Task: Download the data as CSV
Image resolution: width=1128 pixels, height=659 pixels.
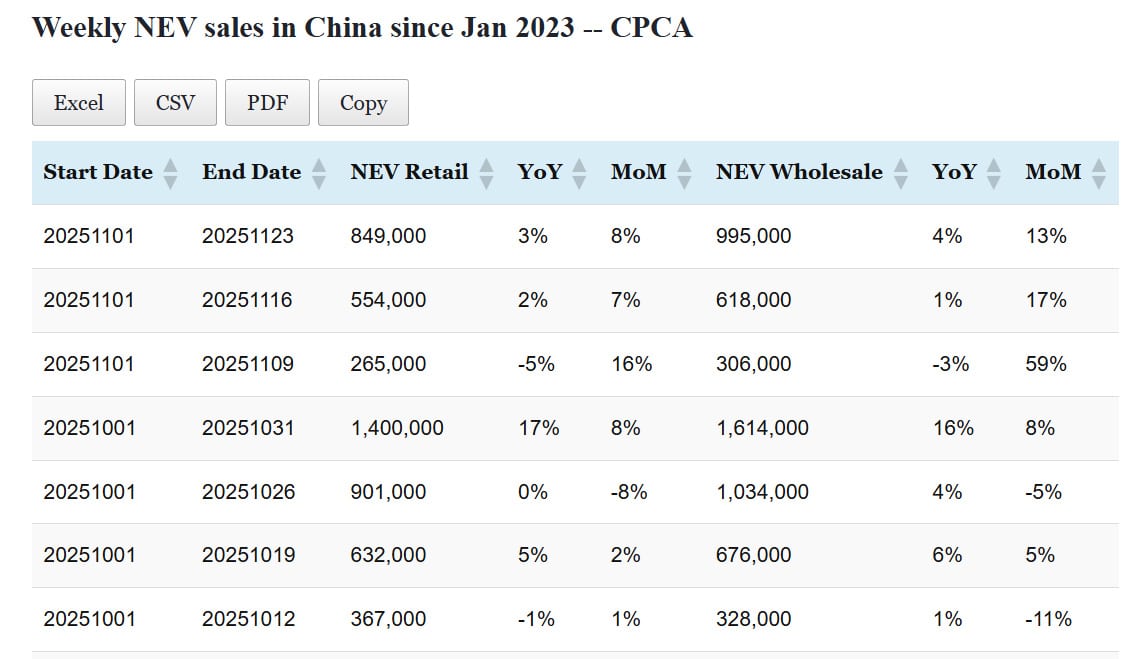Action: (x=175, y=103)
